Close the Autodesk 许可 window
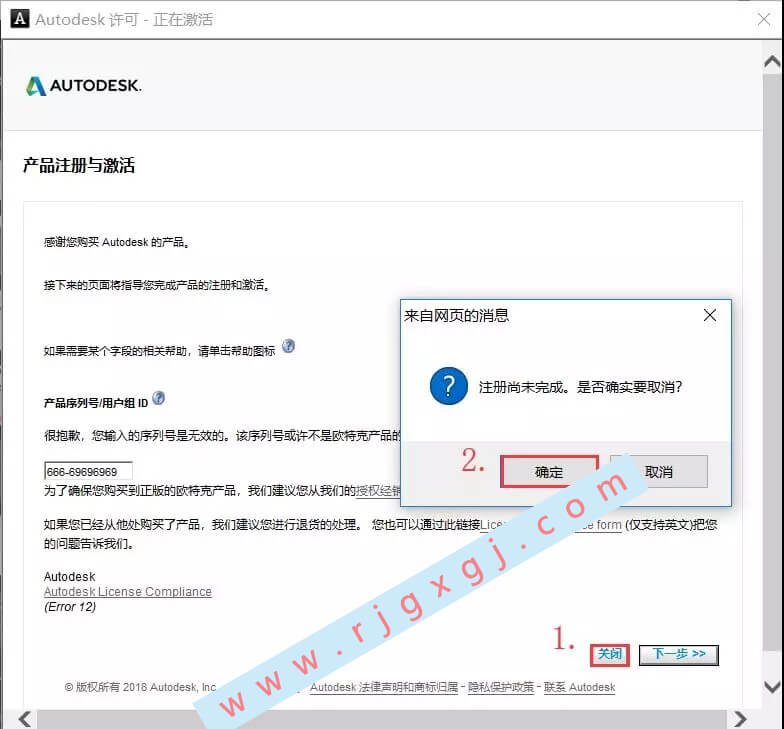 coord(764,20)
